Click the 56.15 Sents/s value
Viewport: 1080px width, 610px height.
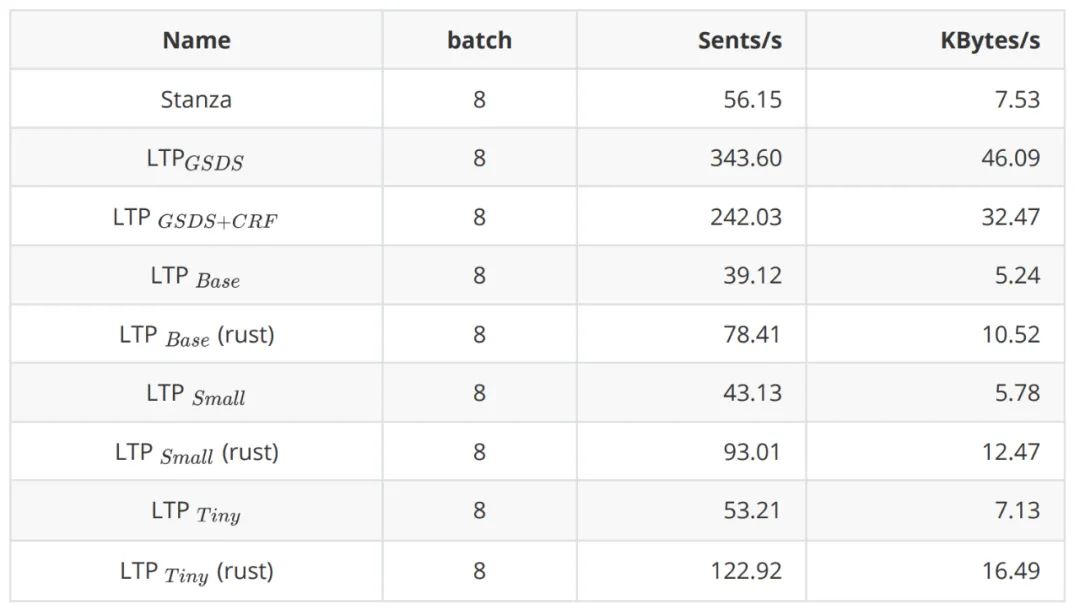pos(752,100)
